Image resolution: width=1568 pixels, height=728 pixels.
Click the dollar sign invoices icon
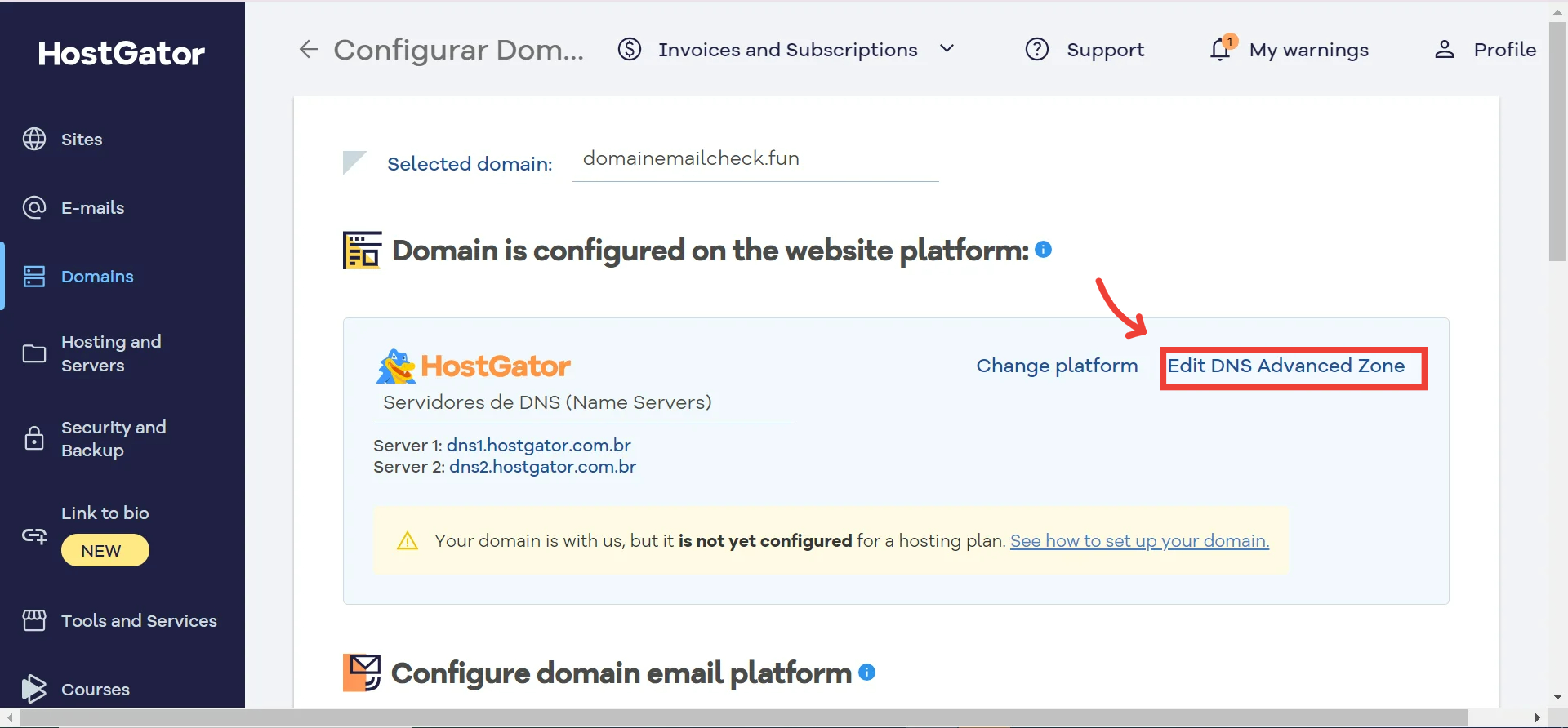(x=630, y=49)
